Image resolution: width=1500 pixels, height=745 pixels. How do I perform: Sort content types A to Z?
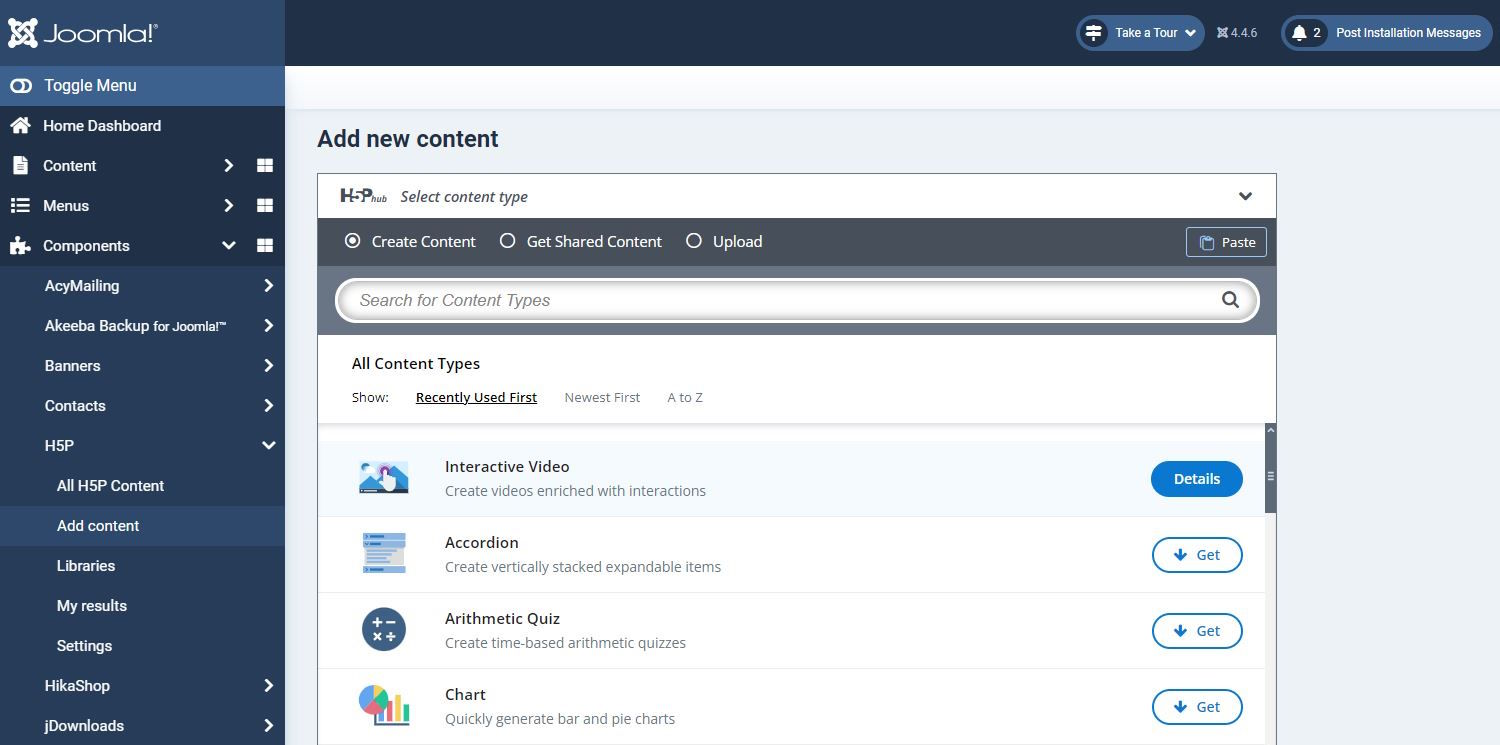coord(685,397)
